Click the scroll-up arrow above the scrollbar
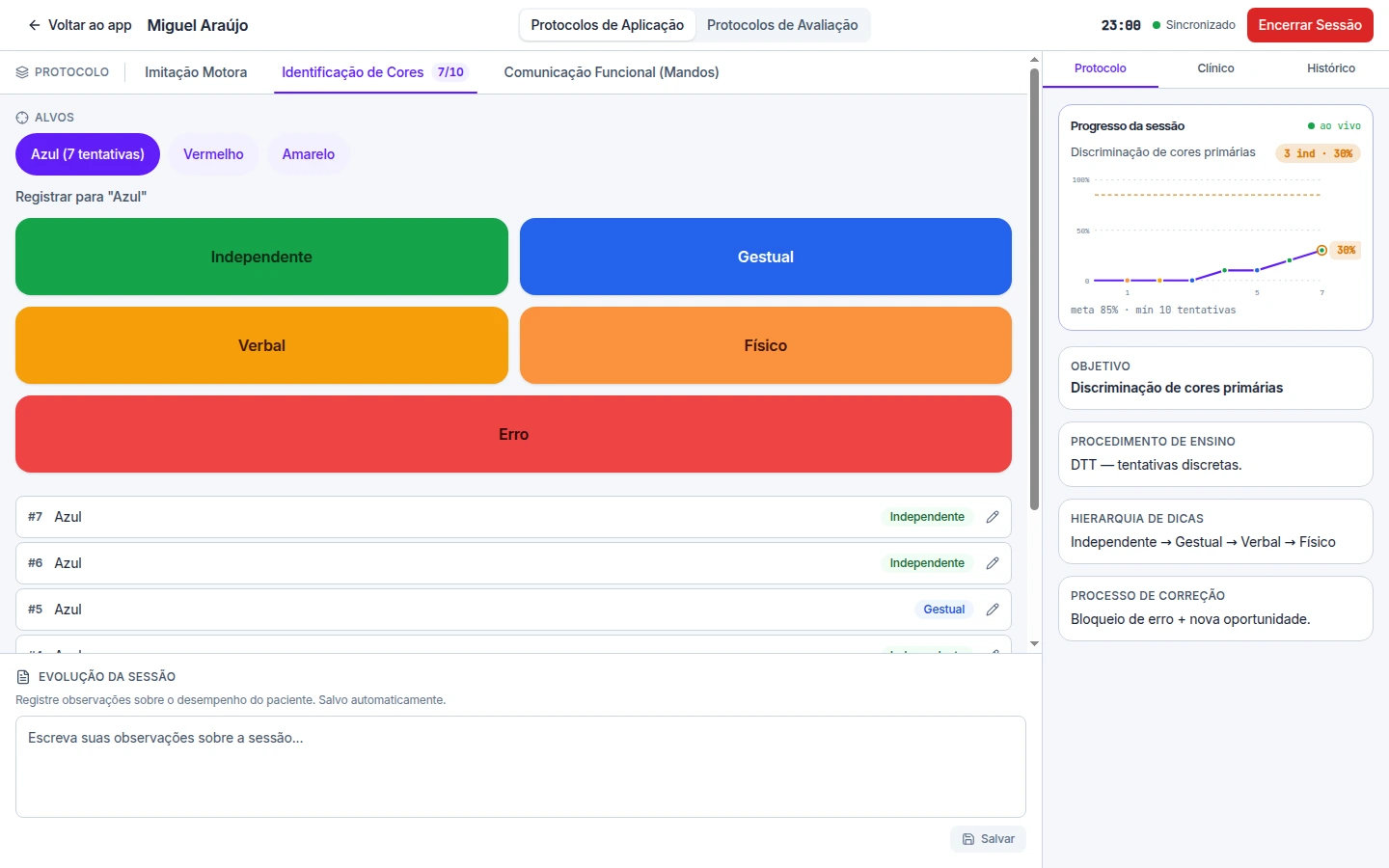Viewport: 1389px width, 868px height. [1034, 60]
